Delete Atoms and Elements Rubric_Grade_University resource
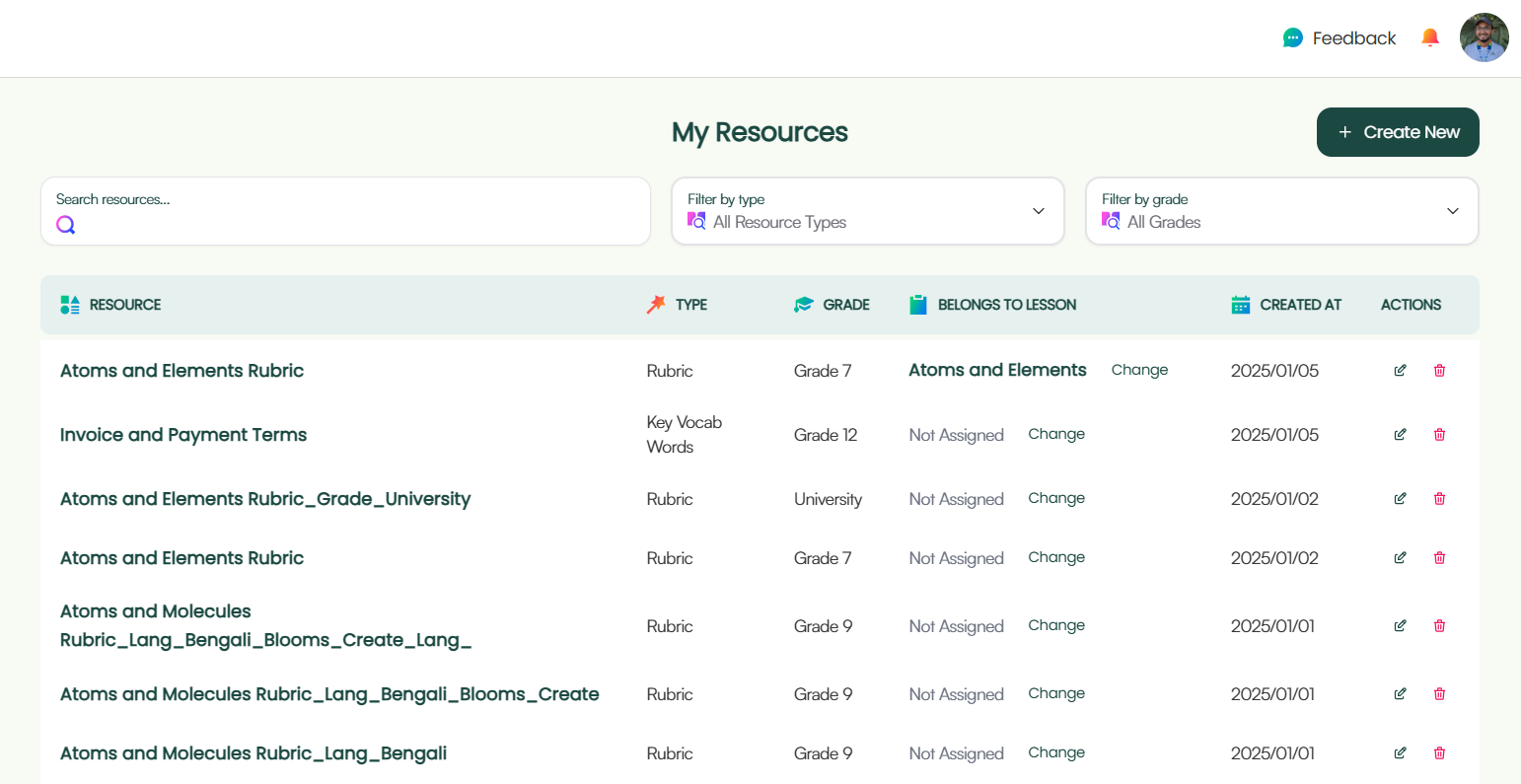This screenshot has width=1521, height=784. pos(1439,499)
